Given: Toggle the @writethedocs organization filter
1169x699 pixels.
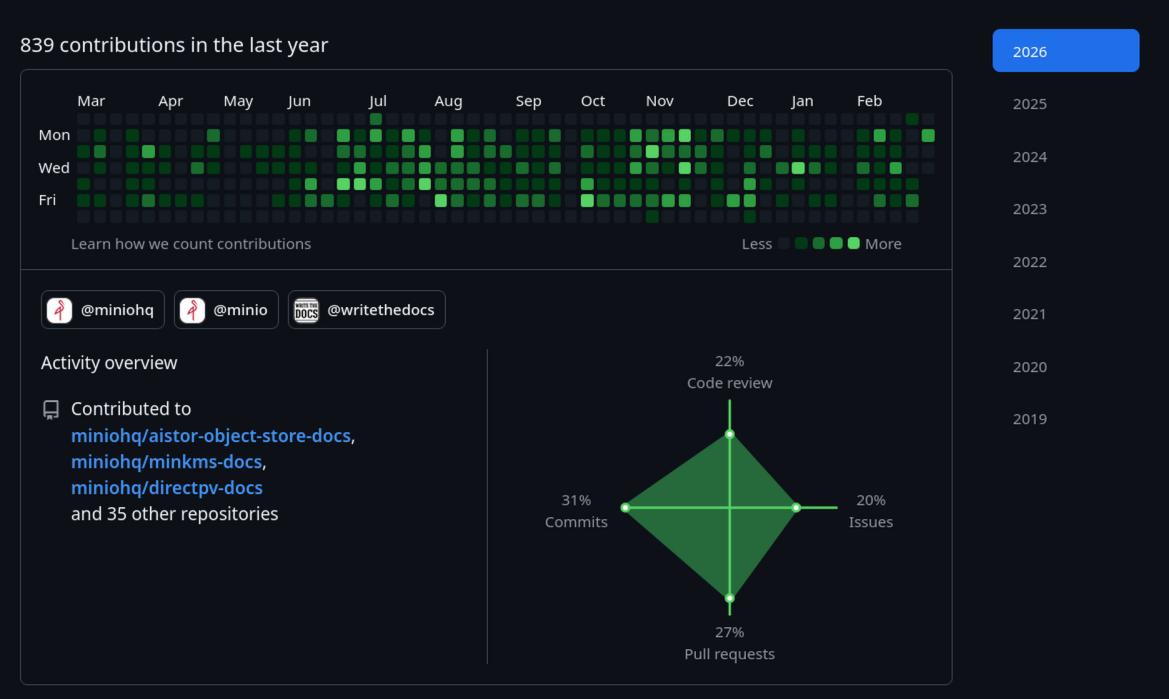Looking at the screenshot, I should coord(366,309).
